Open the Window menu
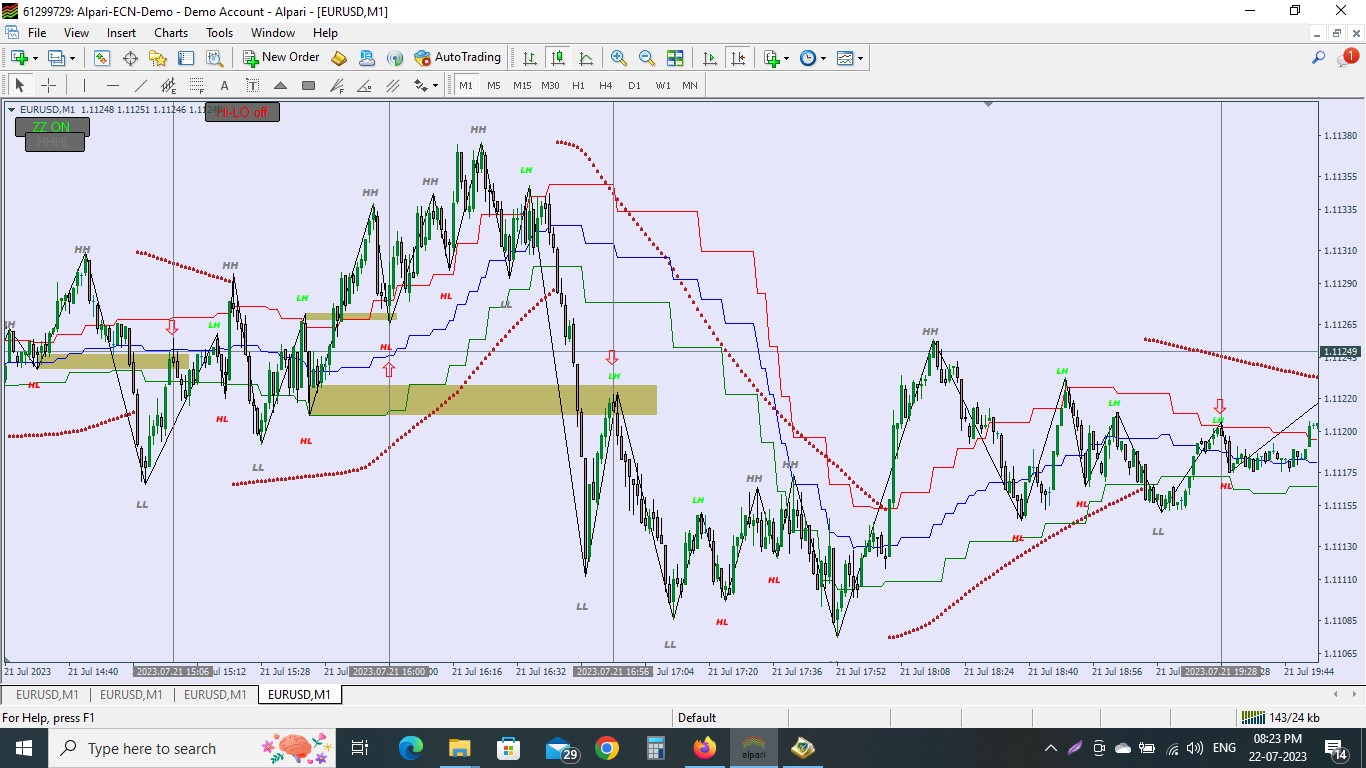The height and width of the screenshot is (768, 1366). pos(273,33)
